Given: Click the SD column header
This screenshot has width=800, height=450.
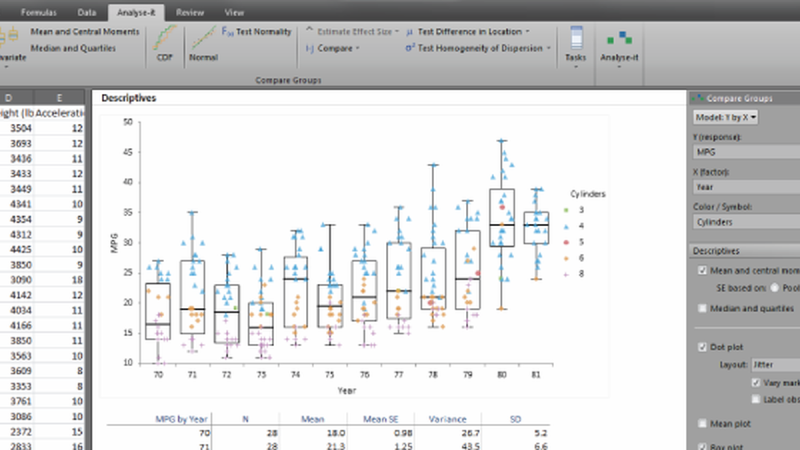Looking at the screenshot, I should point(515,419).
